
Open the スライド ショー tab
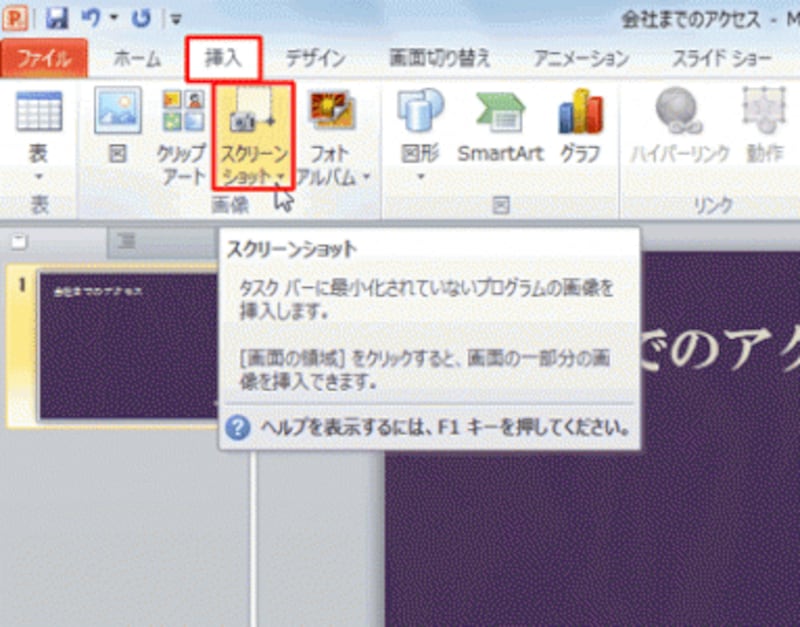coord(721,59)
